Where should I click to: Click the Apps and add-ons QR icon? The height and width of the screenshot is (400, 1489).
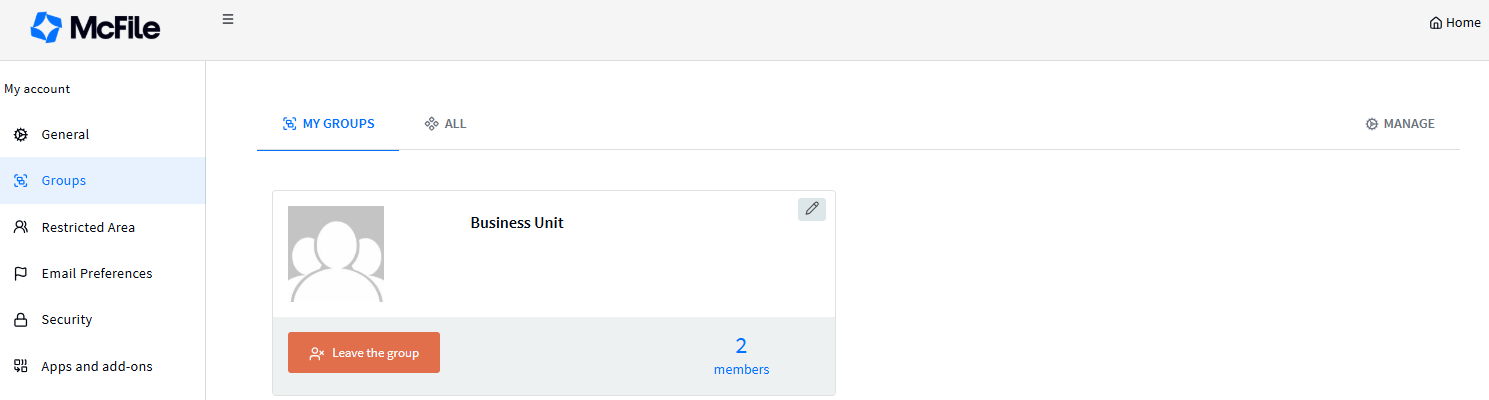[x=20, y=366]
